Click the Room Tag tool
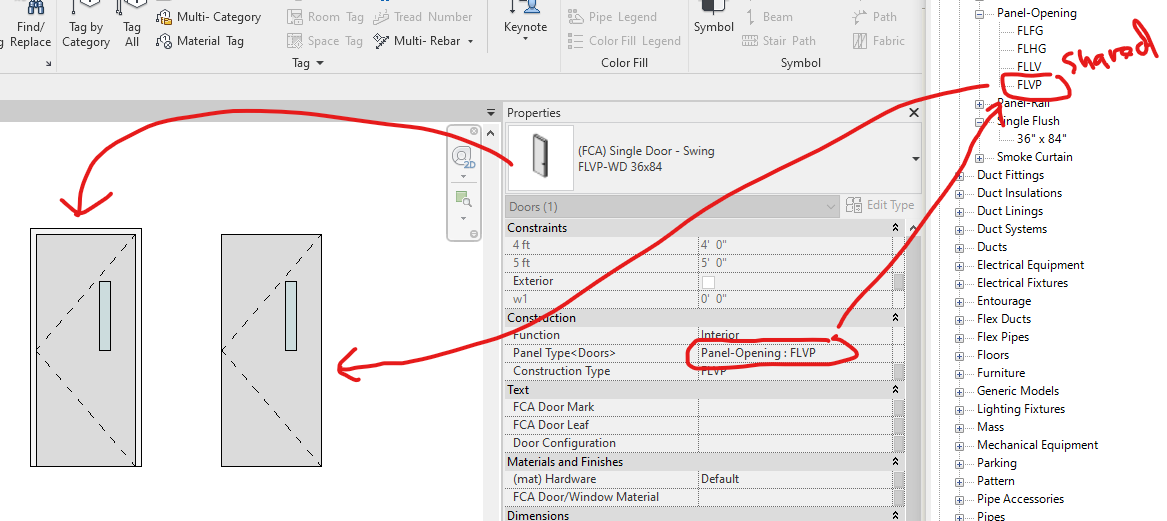Viewport: 1167px width, 521px height. (325, 16)
